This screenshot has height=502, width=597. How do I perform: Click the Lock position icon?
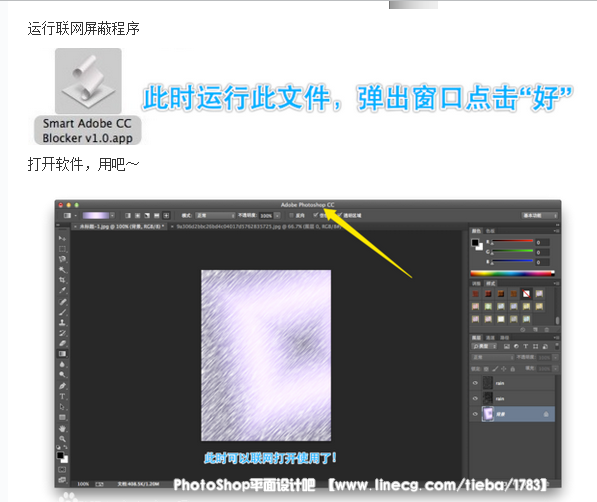[x=504, y=369]
